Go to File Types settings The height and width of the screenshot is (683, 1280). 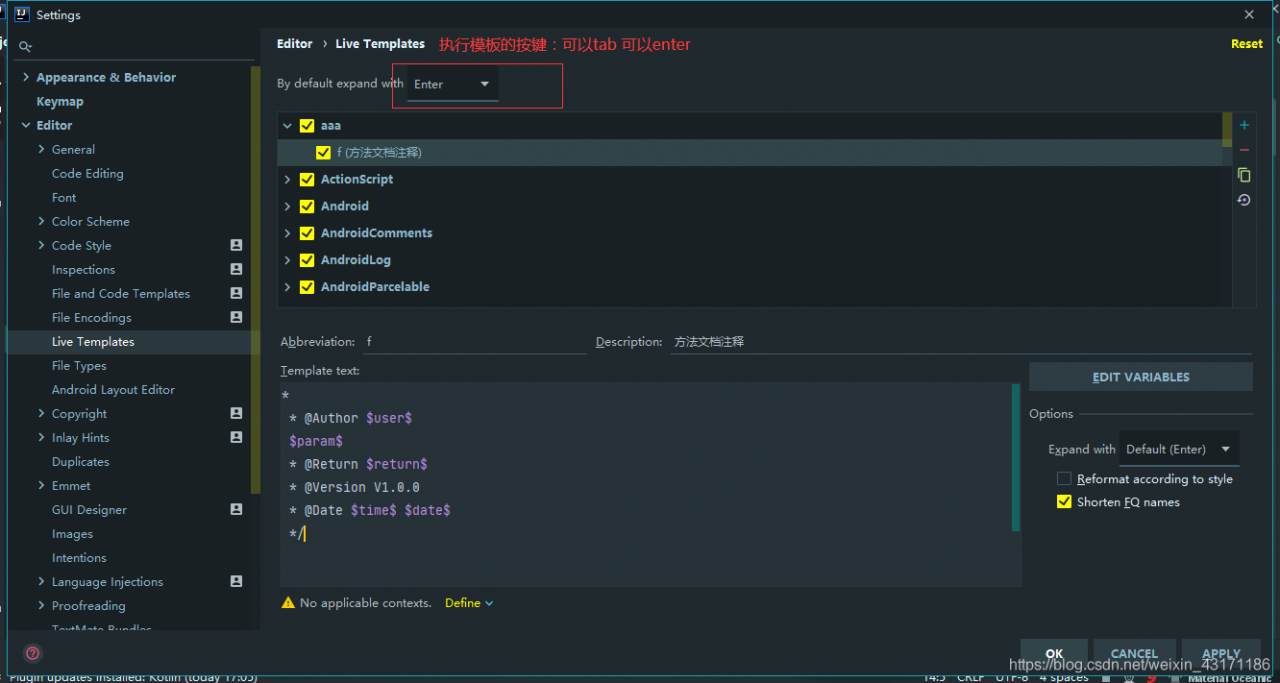click(79, 365)
